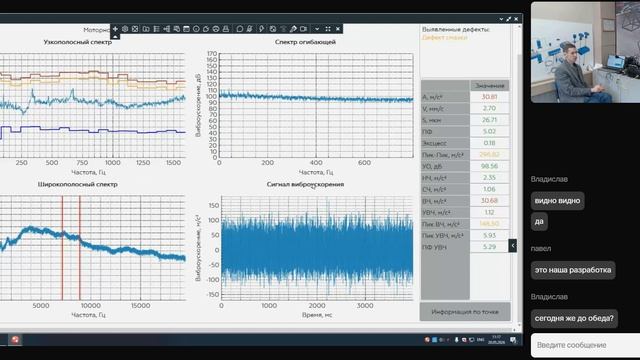Click the scrollbar up arrow of the right panel
Image resolution: width=640 pixels, height=360 pixels.
point(520,27)
